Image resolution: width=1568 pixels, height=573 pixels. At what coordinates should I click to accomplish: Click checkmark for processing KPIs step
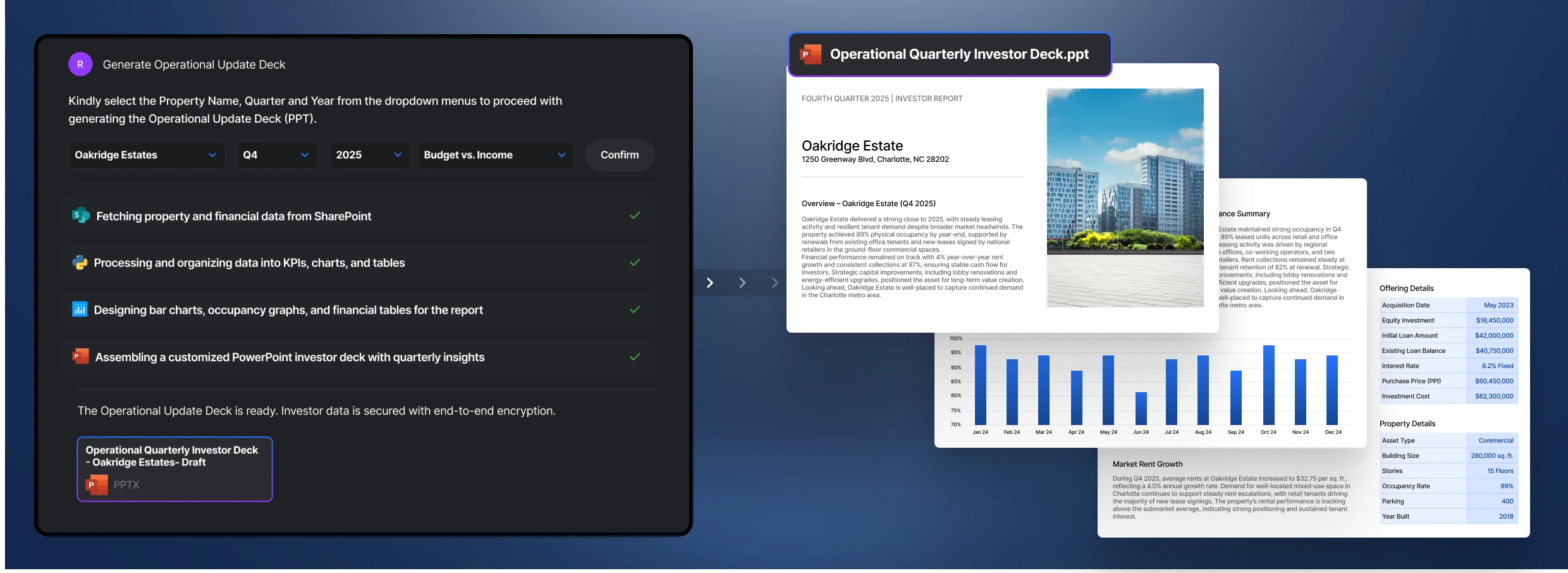635,262
